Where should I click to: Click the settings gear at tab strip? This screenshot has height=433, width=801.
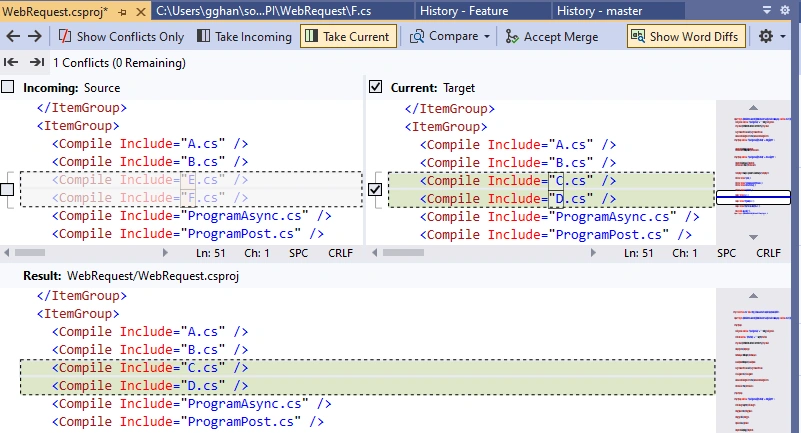point(785,10)
